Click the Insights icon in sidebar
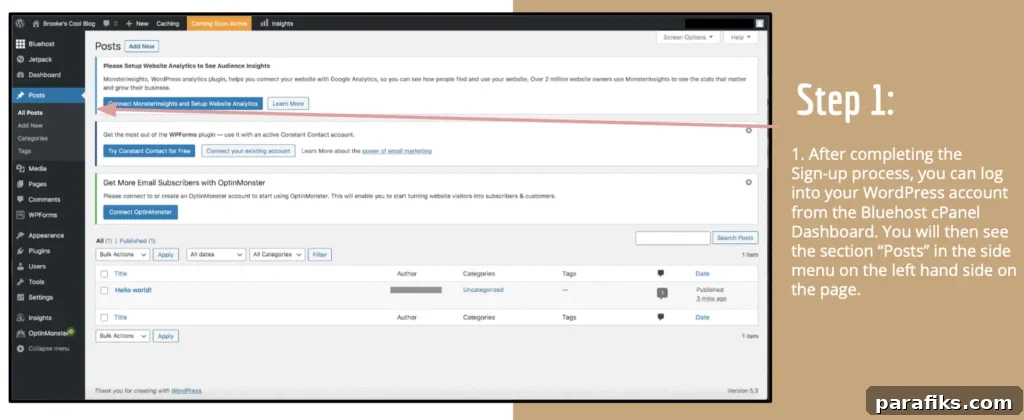 click(x=21, y=318)
